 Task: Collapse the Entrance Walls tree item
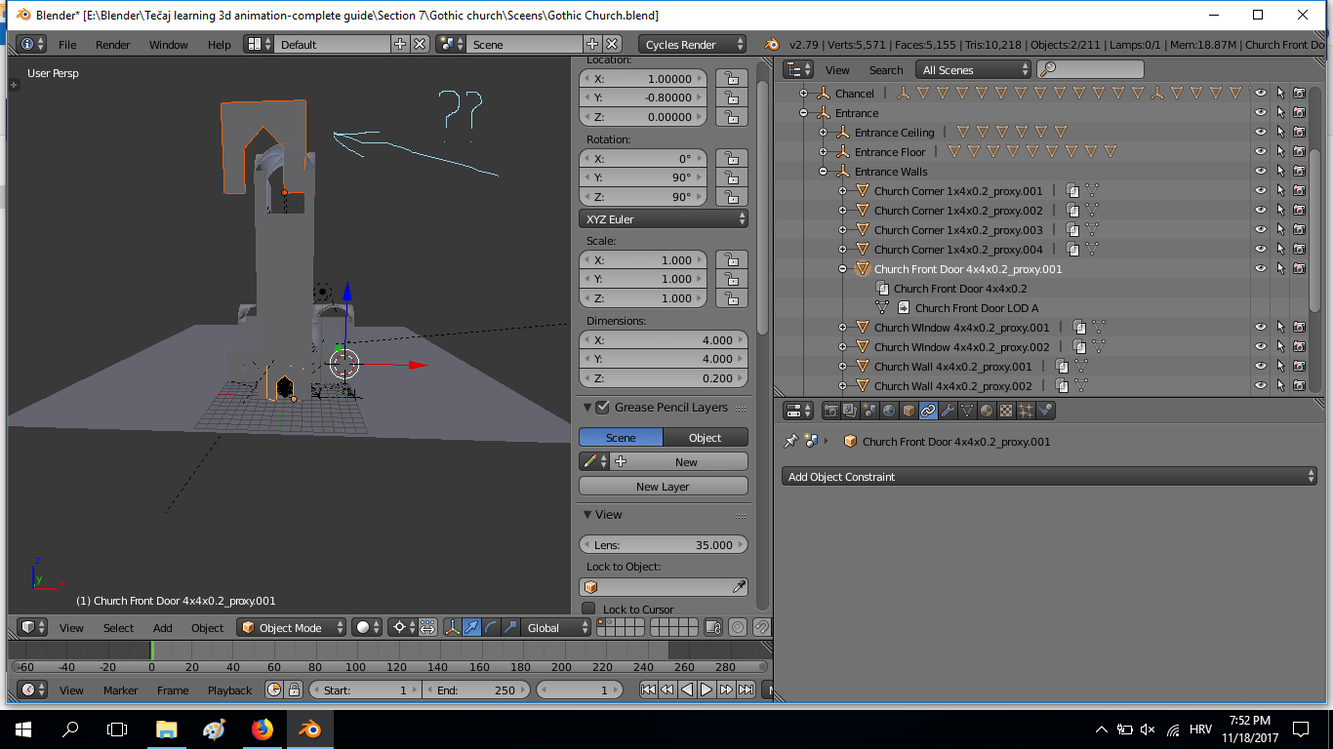click(x=823, y=172)
